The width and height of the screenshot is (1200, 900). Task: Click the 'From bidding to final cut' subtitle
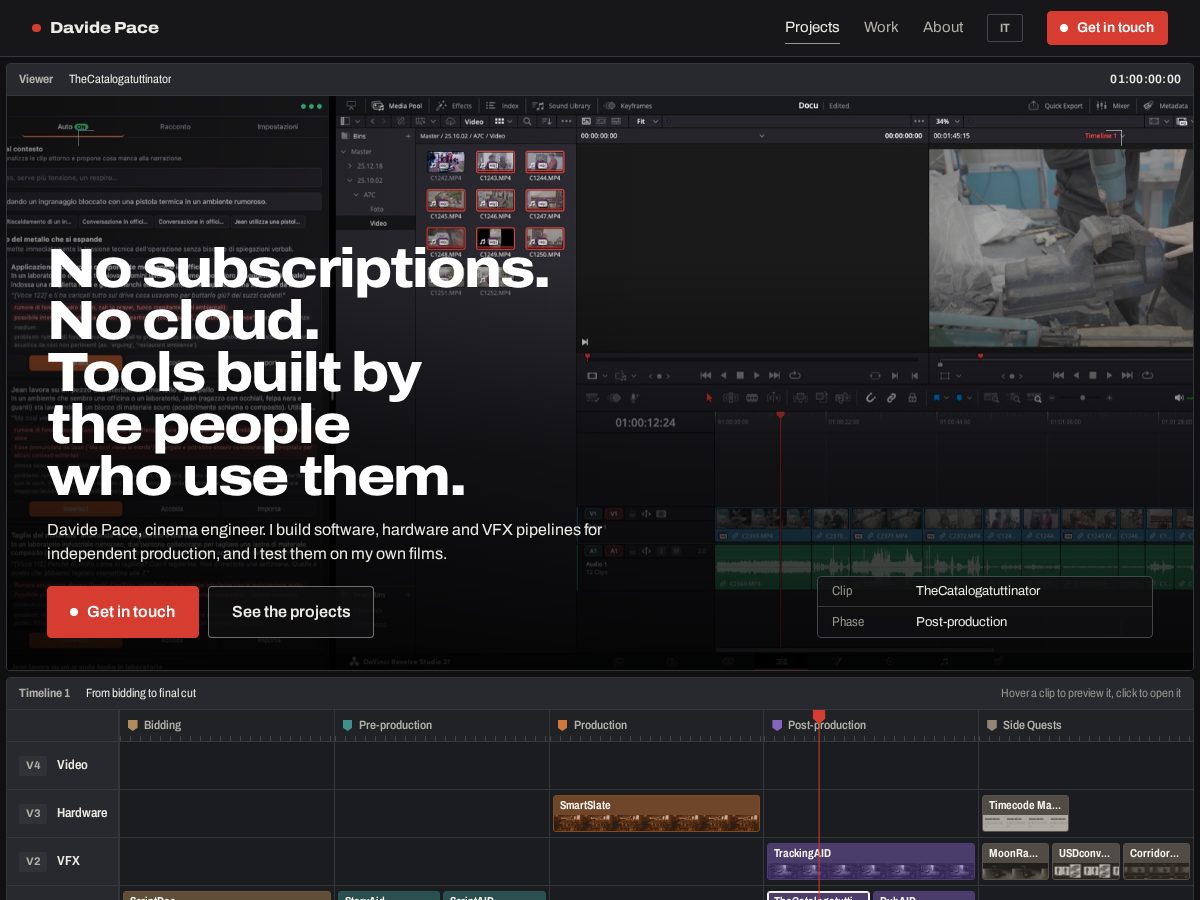[141, 693]
